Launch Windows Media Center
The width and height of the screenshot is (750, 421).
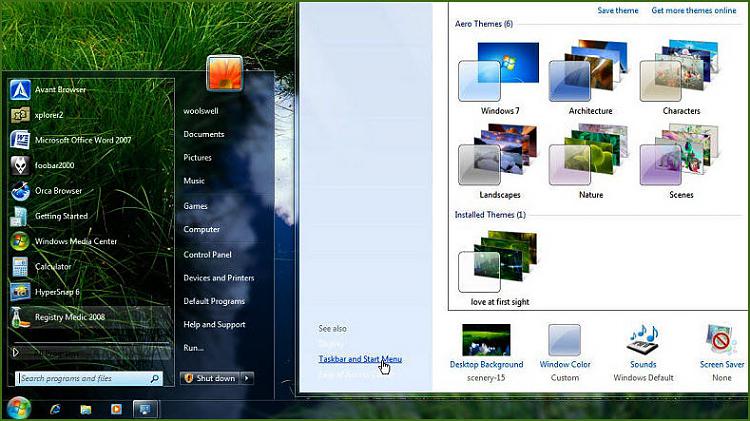(x=91, y=242)
